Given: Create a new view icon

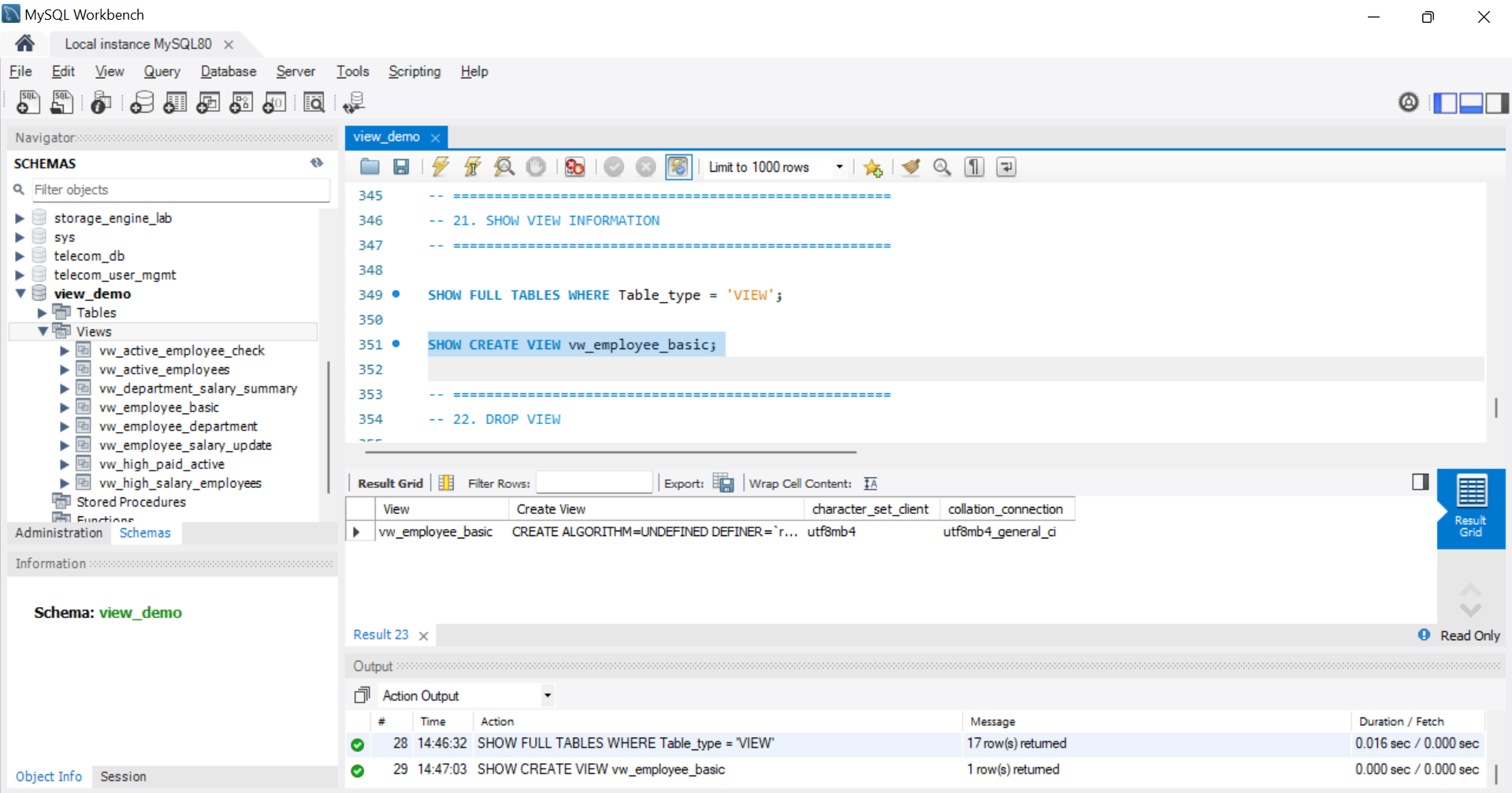Looking at the screenshot, I should click(x=208, y=102).
